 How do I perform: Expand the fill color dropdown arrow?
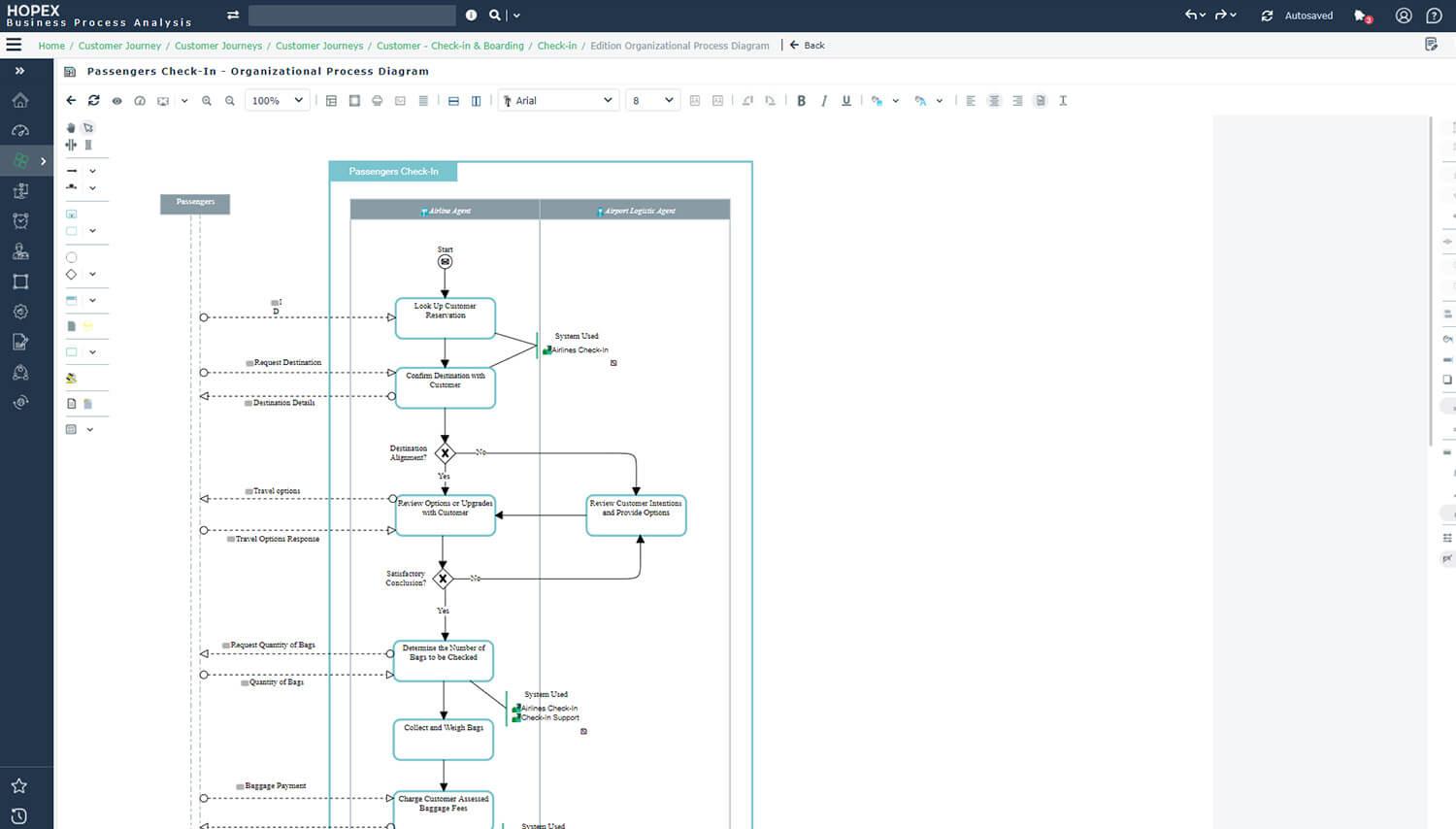pyautogui.click(x=895, y=101)
